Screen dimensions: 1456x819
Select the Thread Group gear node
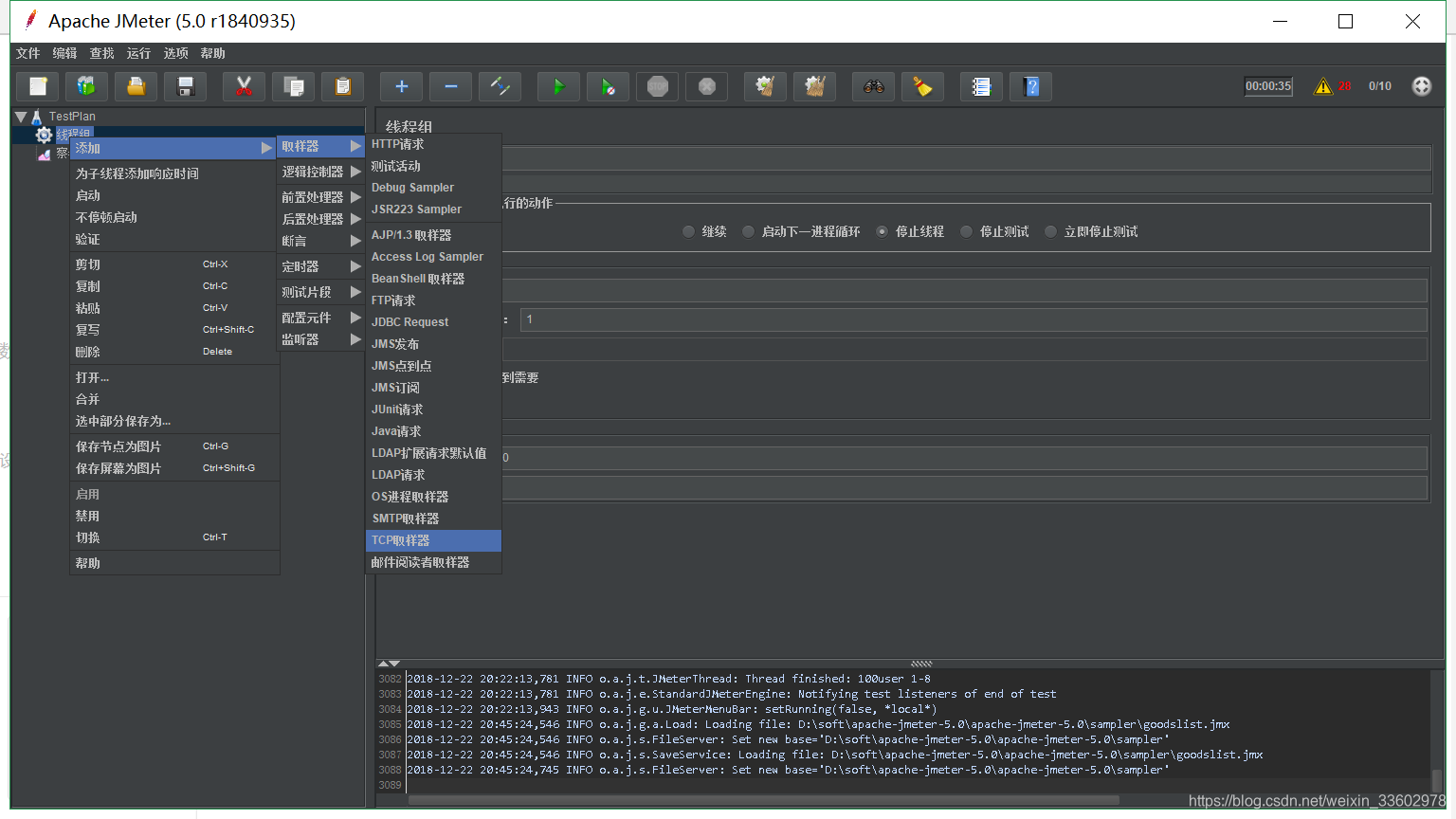tap(44, 135)
